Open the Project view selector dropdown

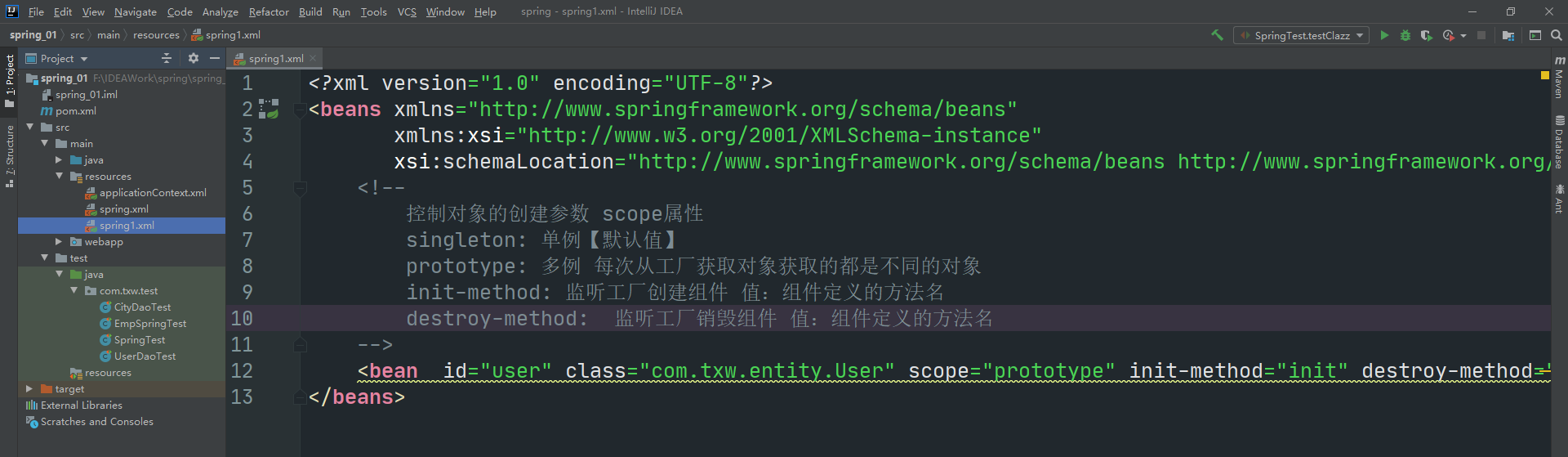(x=57, y=59)
